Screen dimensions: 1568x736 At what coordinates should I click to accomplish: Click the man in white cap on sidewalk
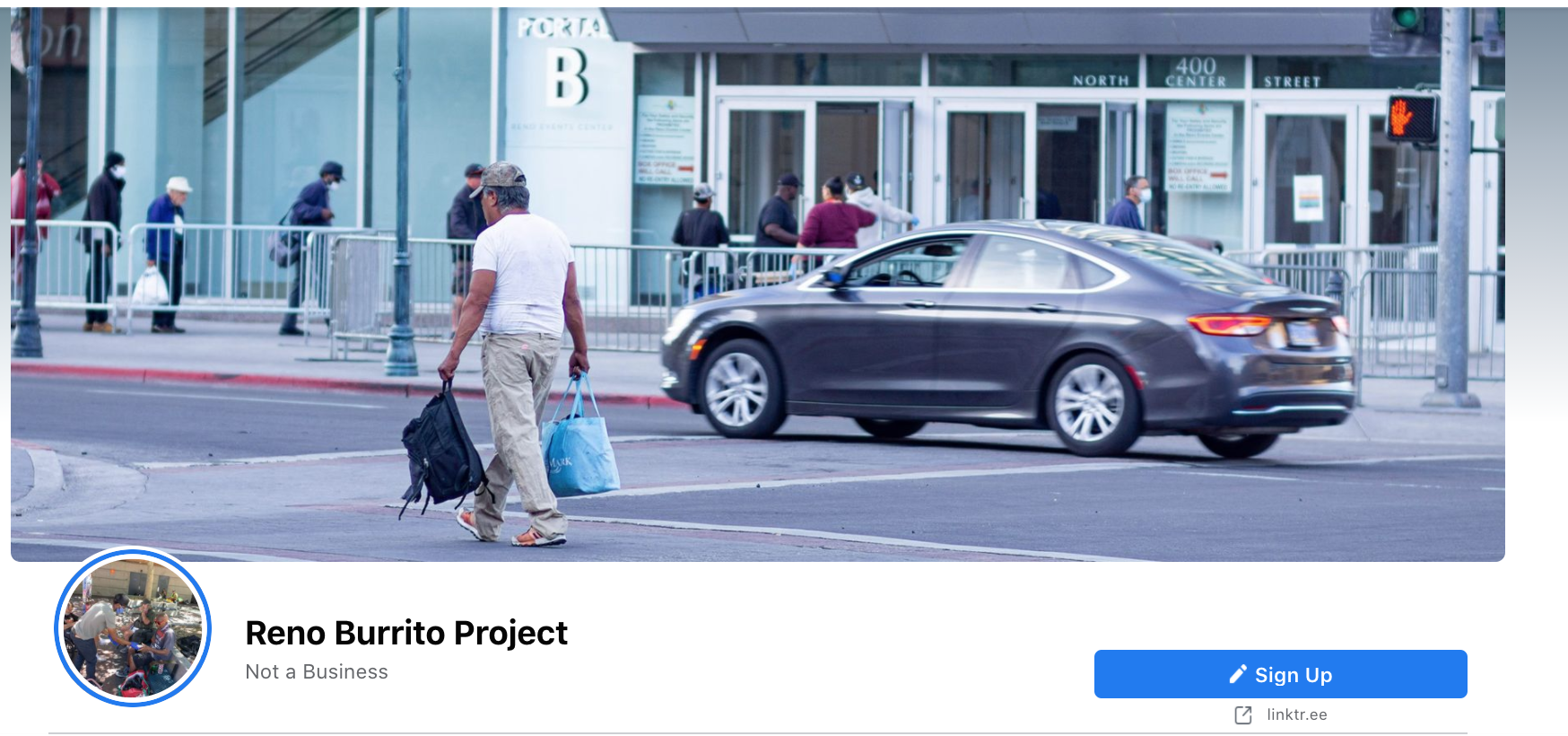coord(168,253)
